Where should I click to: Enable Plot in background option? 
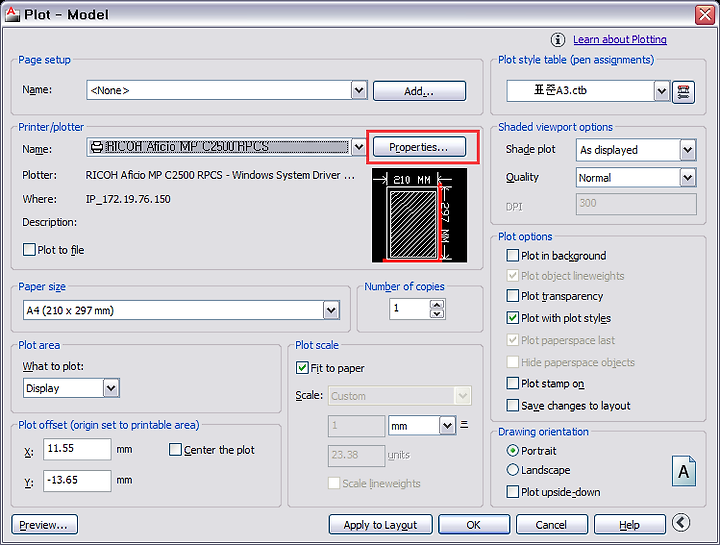tap(512, 255)
